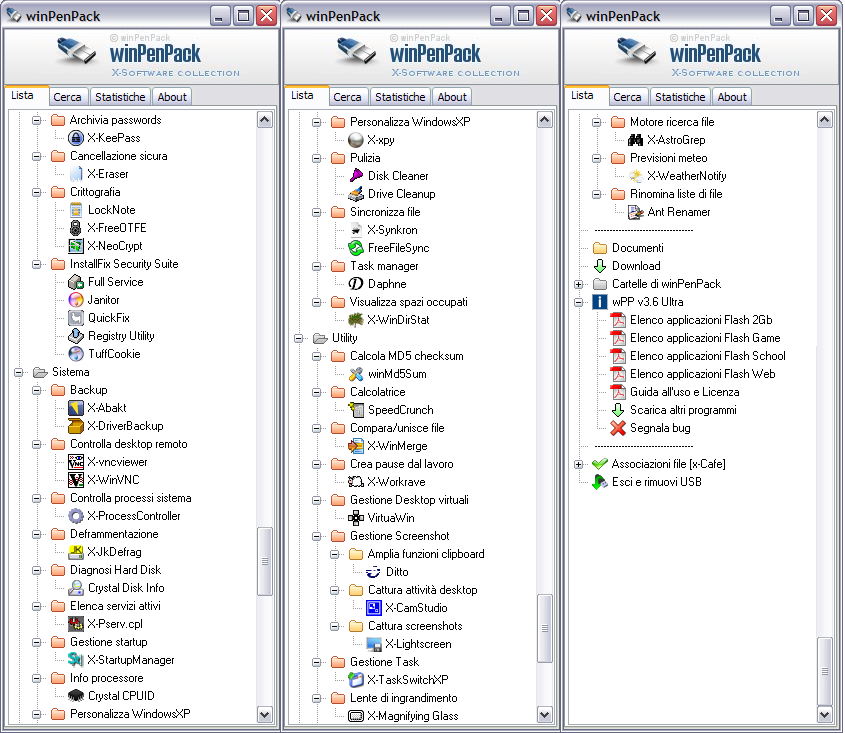
Task: Click the X-FreeOTFE padlock icon
Action: (x=76, y=228)
